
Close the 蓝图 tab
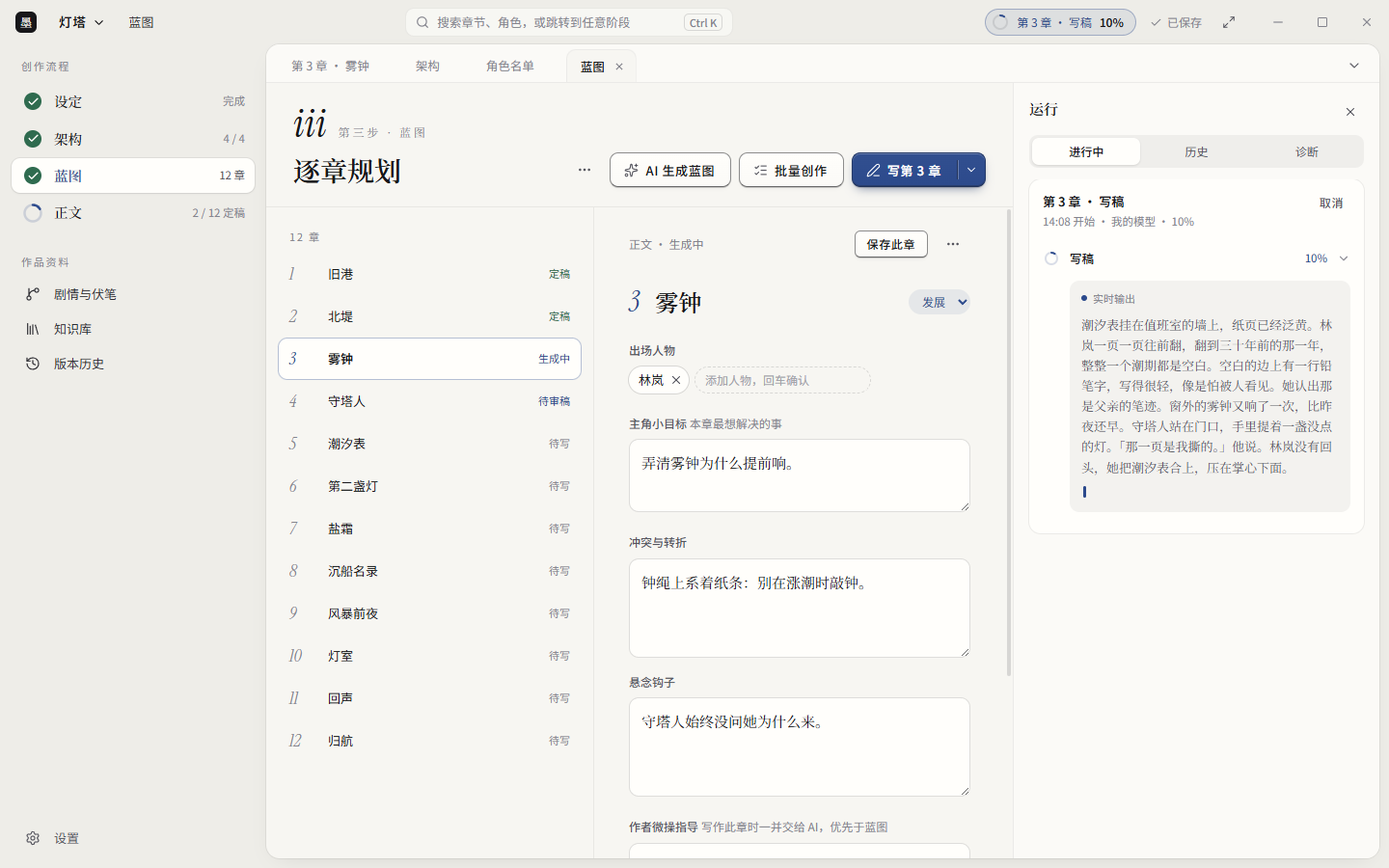click(x=619, y=67)
